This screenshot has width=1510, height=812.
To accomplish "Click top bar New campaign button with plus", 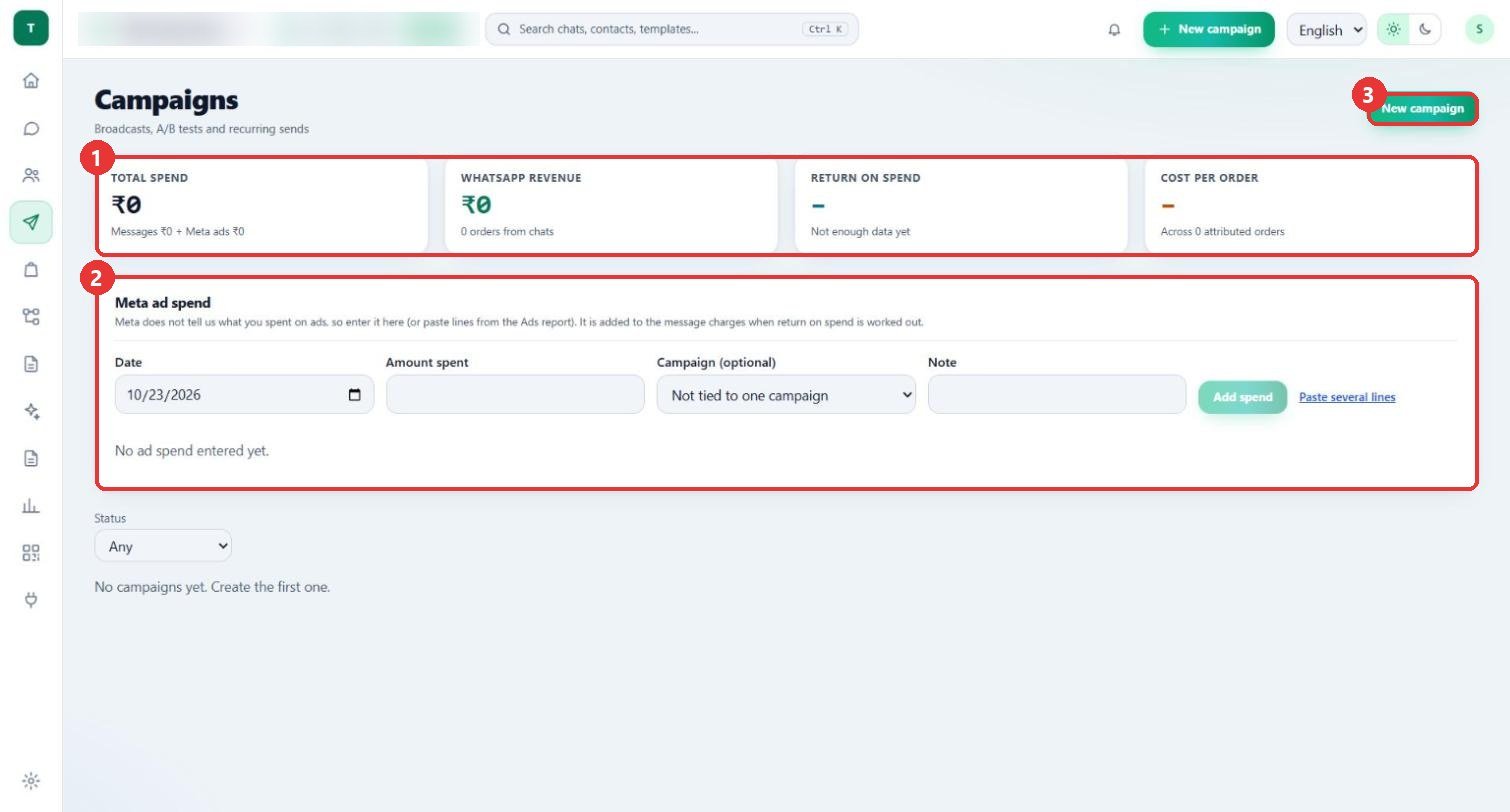I will (x=1209, y=29).
